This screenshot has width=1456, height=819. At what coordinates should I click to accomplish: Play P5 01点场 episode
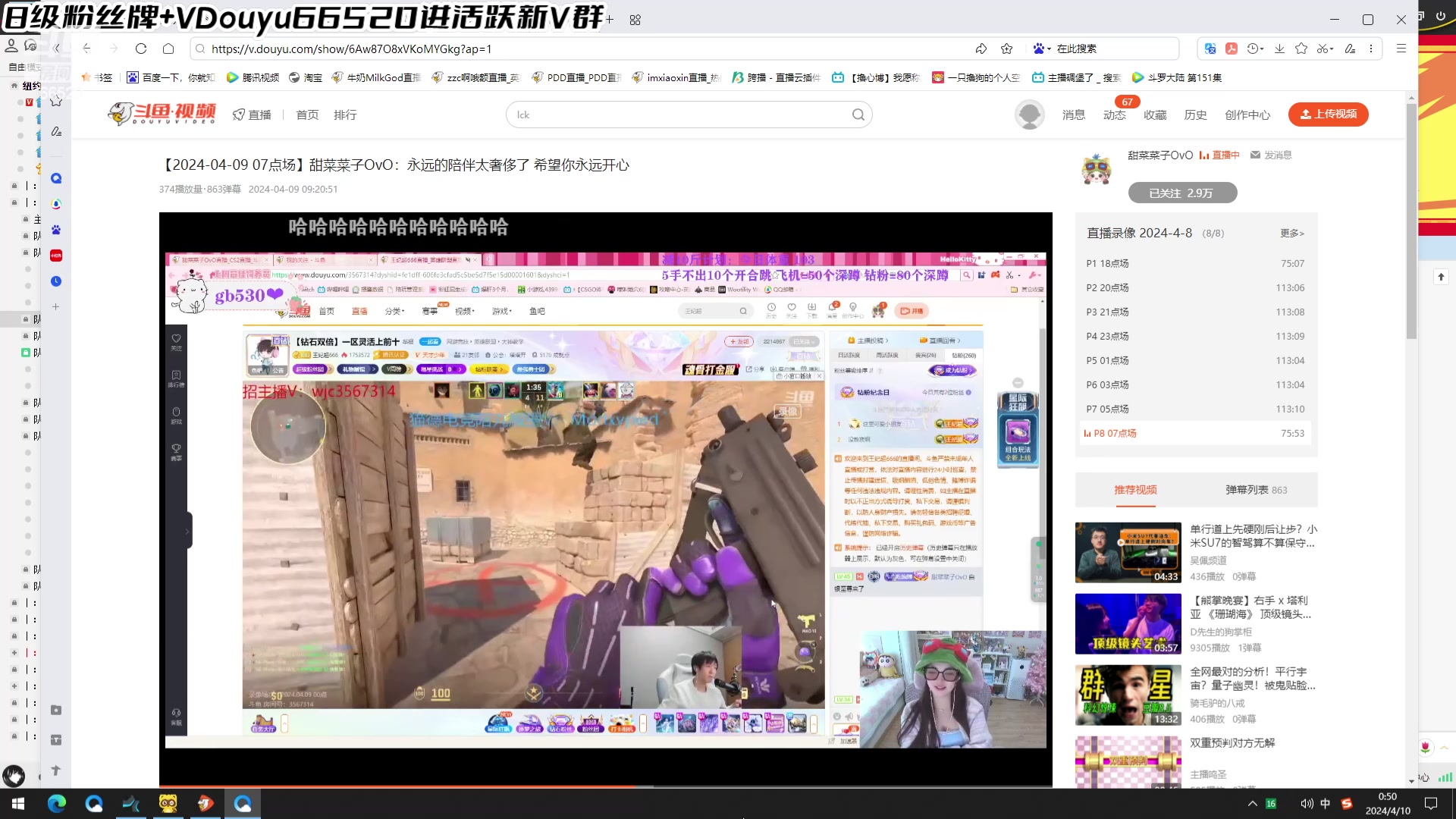(1196, 360)
